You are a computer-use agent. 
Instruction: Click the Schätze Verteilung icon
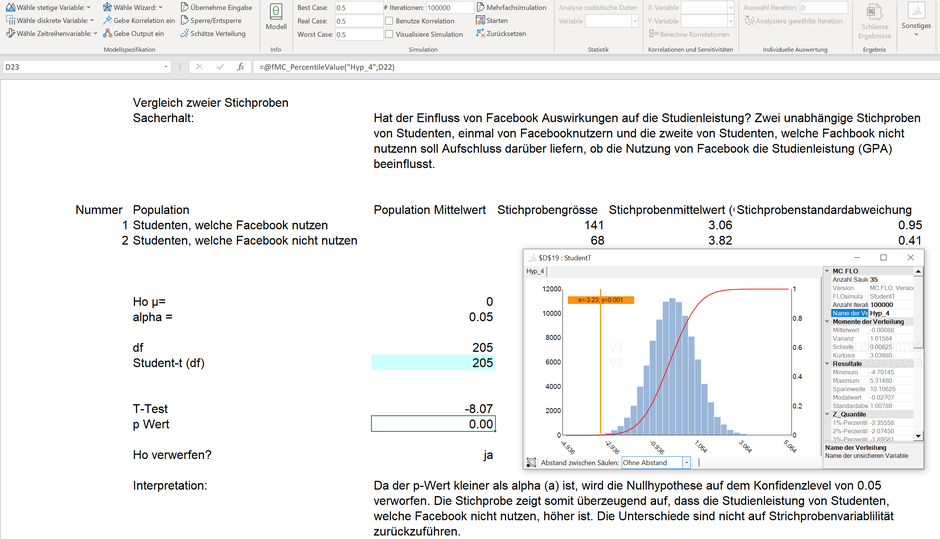coord(184,34)
